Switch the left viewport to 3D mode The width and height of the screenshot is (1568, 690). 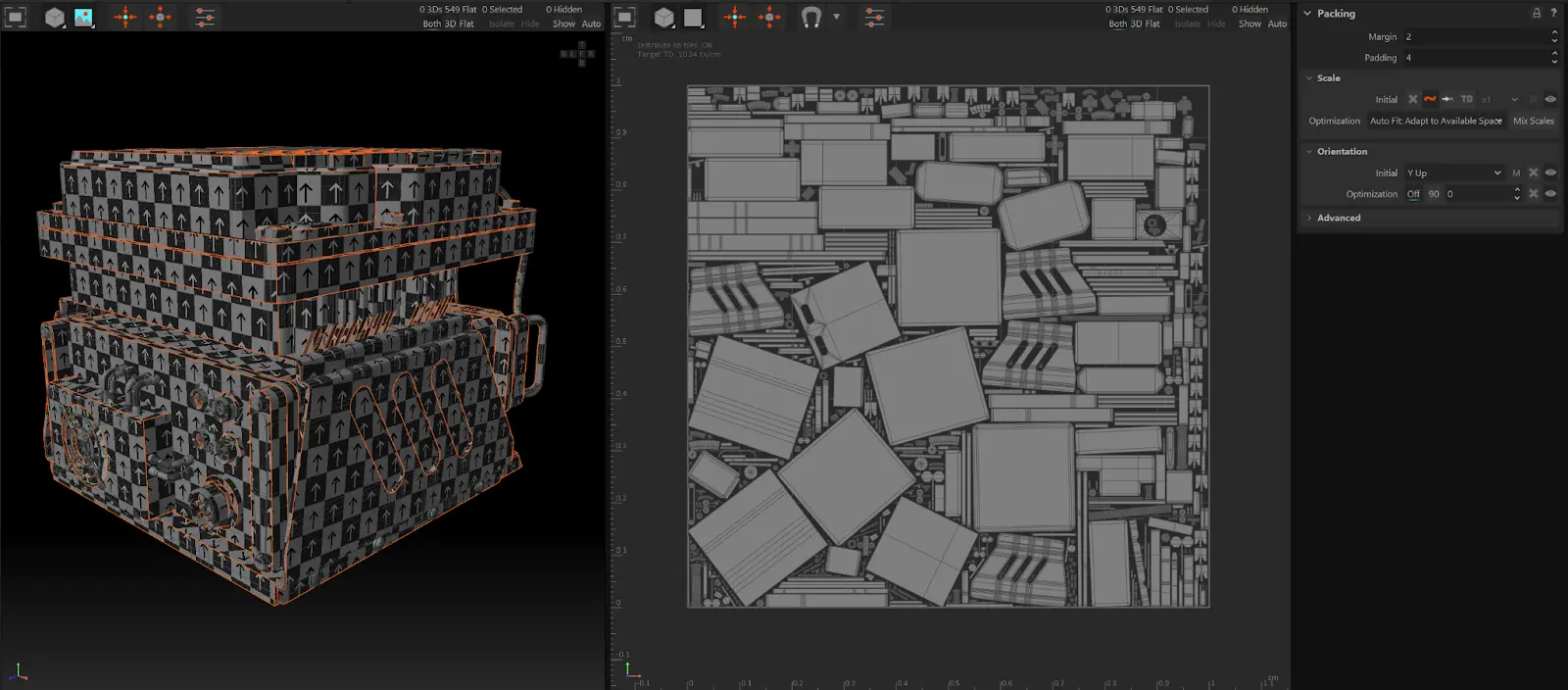451,24
